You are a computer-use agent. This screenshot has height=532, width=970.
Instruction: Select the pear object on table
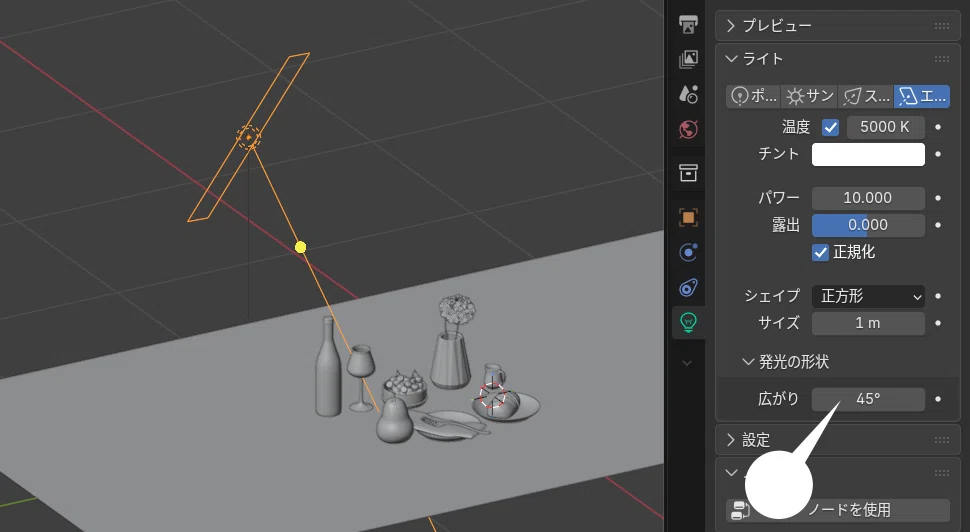(395, 421)
